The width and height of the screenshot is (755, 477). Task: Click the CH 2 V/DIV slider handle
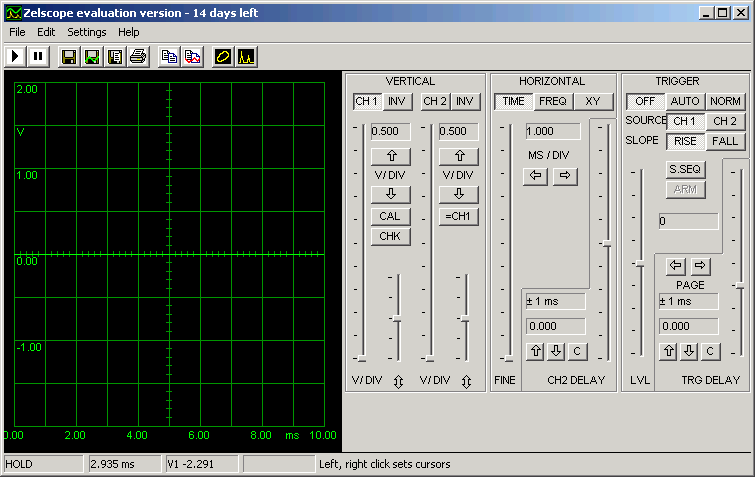click(x=430, y=359)
